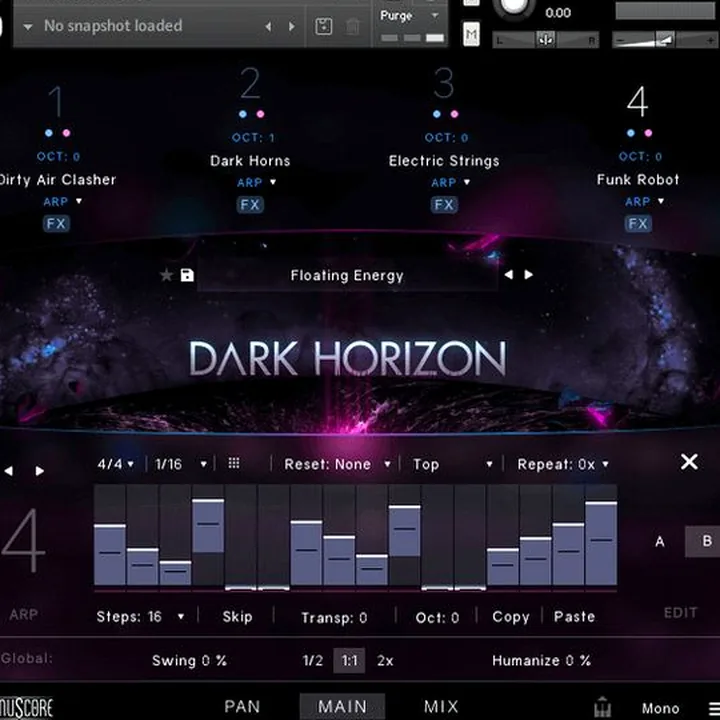Click the blue dot under layer 1

point(49,133)
